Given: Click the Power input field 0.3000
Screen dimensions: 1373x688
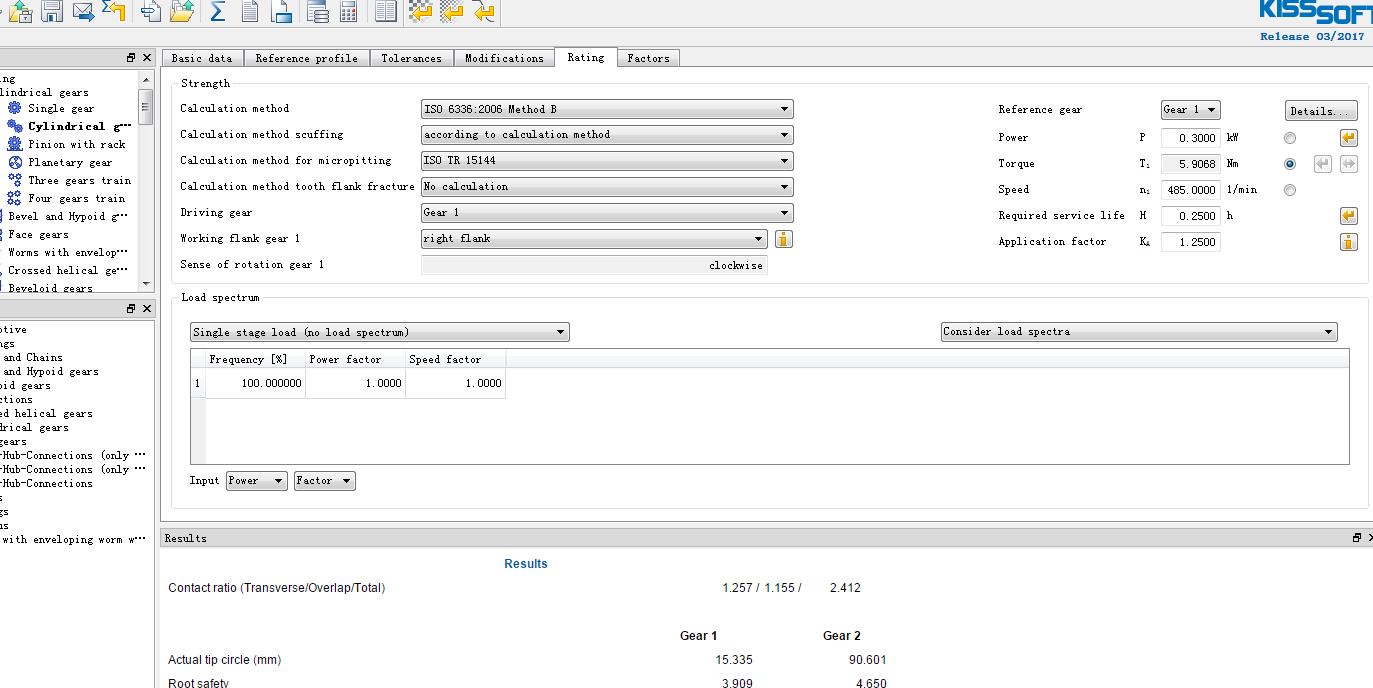Looking at the screenshot, I should [x=1191, y=138].
